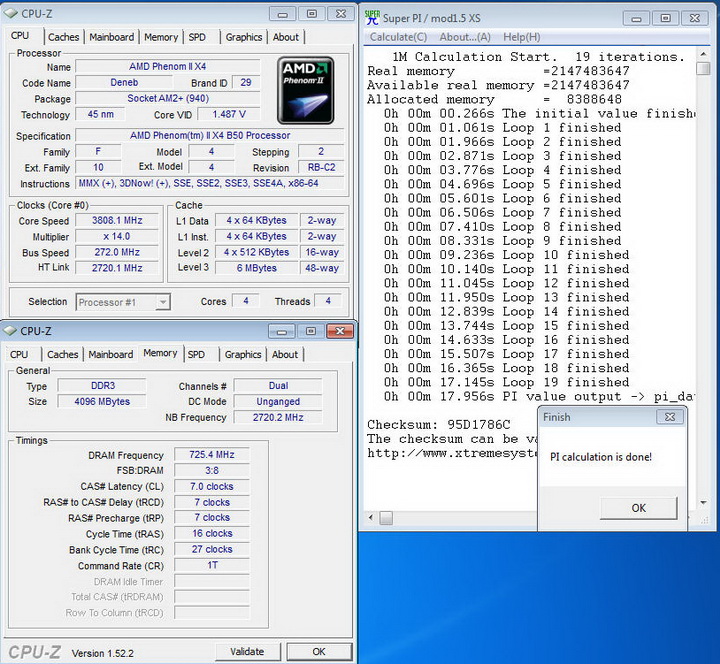Maximize the Super PI window
The width and height of the screenshot is (720, 664).
pos(665,18)
